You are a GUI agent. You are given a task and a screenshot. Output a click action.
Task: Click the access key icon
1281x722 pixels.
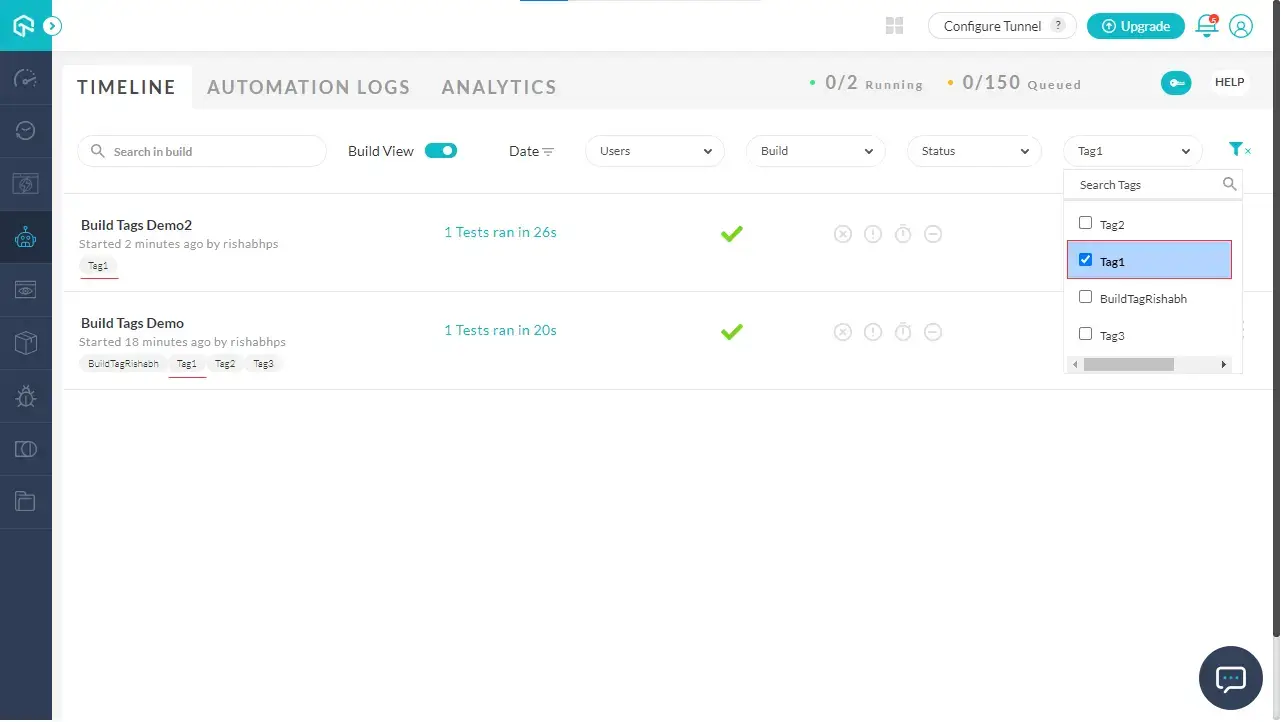tap(1176, 83)
